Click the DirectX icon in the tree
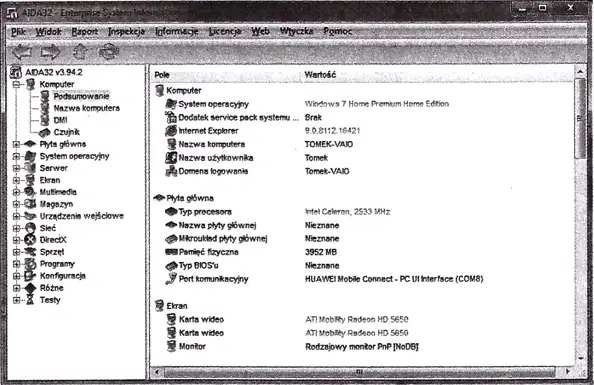The height and width of the screenshot is (385, 594). coord(30,240)
